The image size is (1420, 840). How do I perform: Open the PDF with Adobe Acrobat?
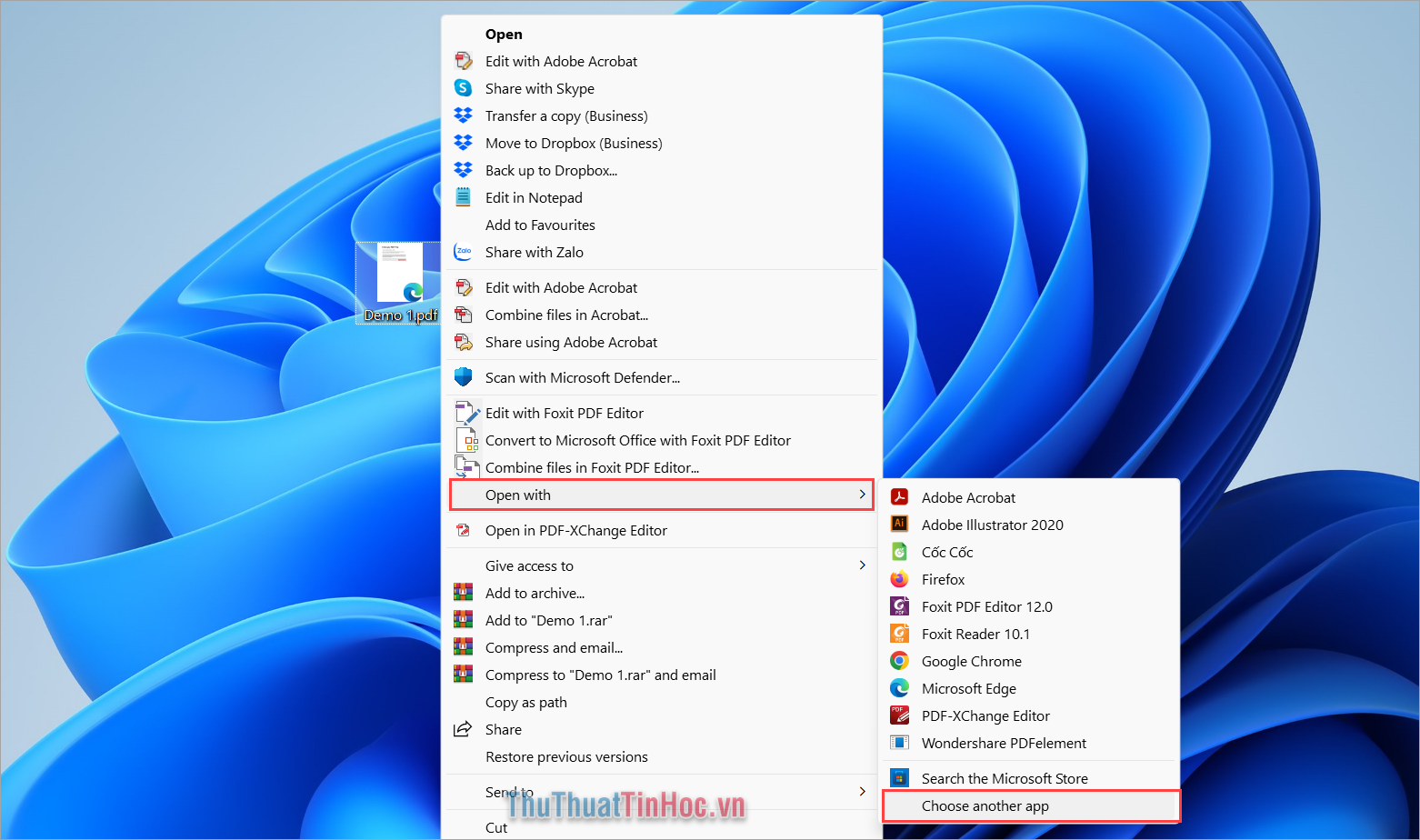point(968,497)
